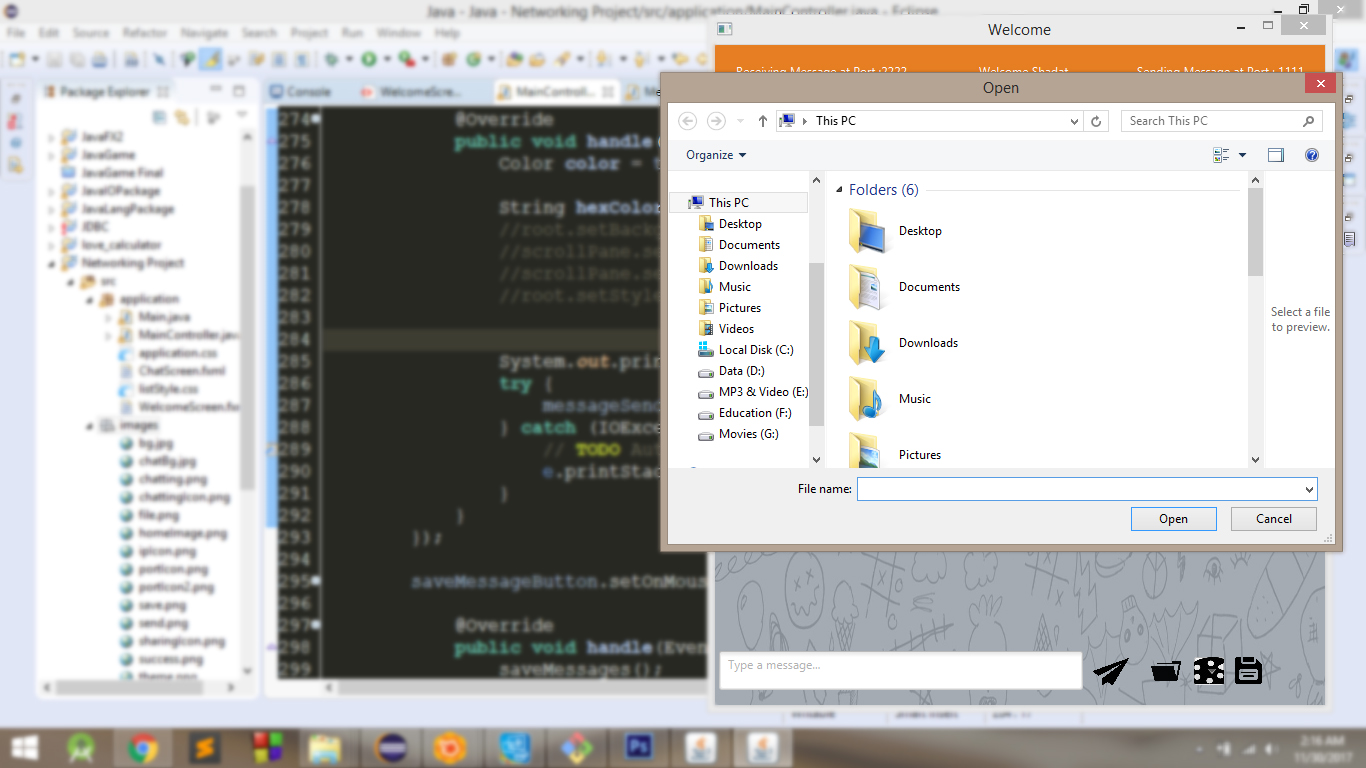Go back in the Open dialog
The width and height of the screenshot is (1366, 768).
tap(687, 121)
